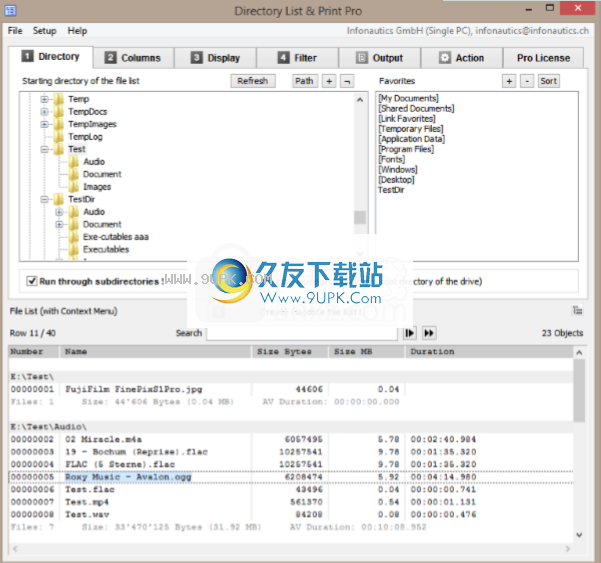Click the plus button next to Path

pos(329,81)
